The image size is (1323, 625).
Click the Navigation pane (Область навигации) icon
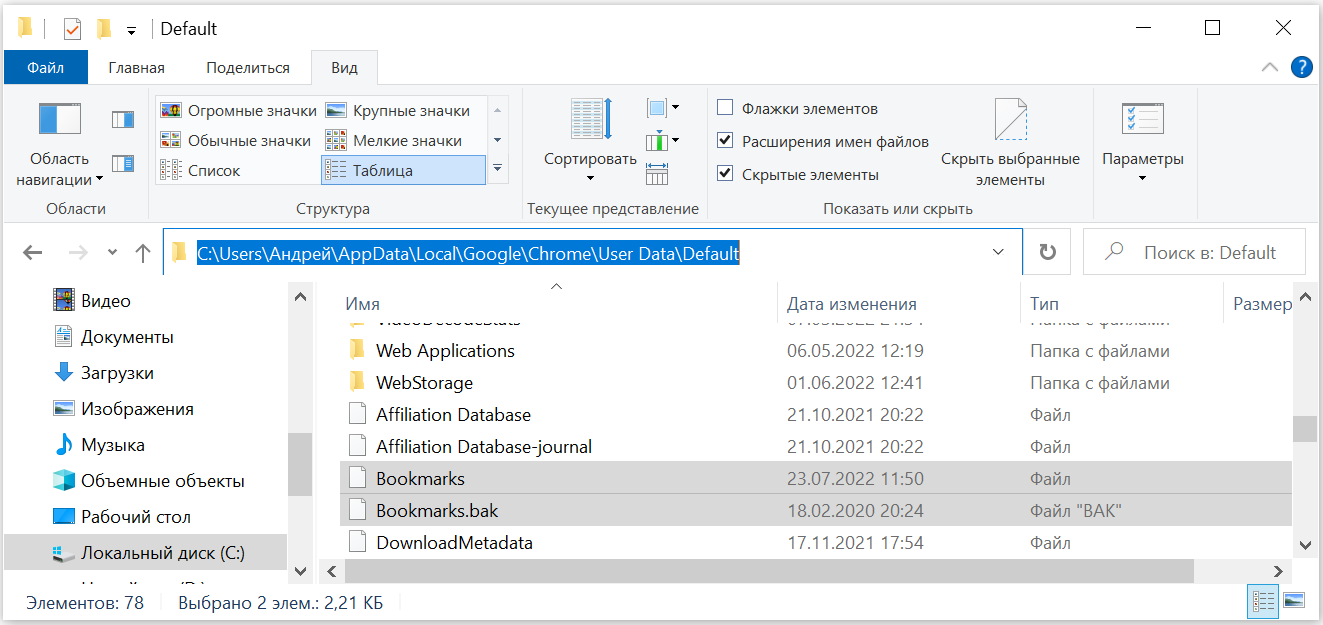[x=60, y=120]
